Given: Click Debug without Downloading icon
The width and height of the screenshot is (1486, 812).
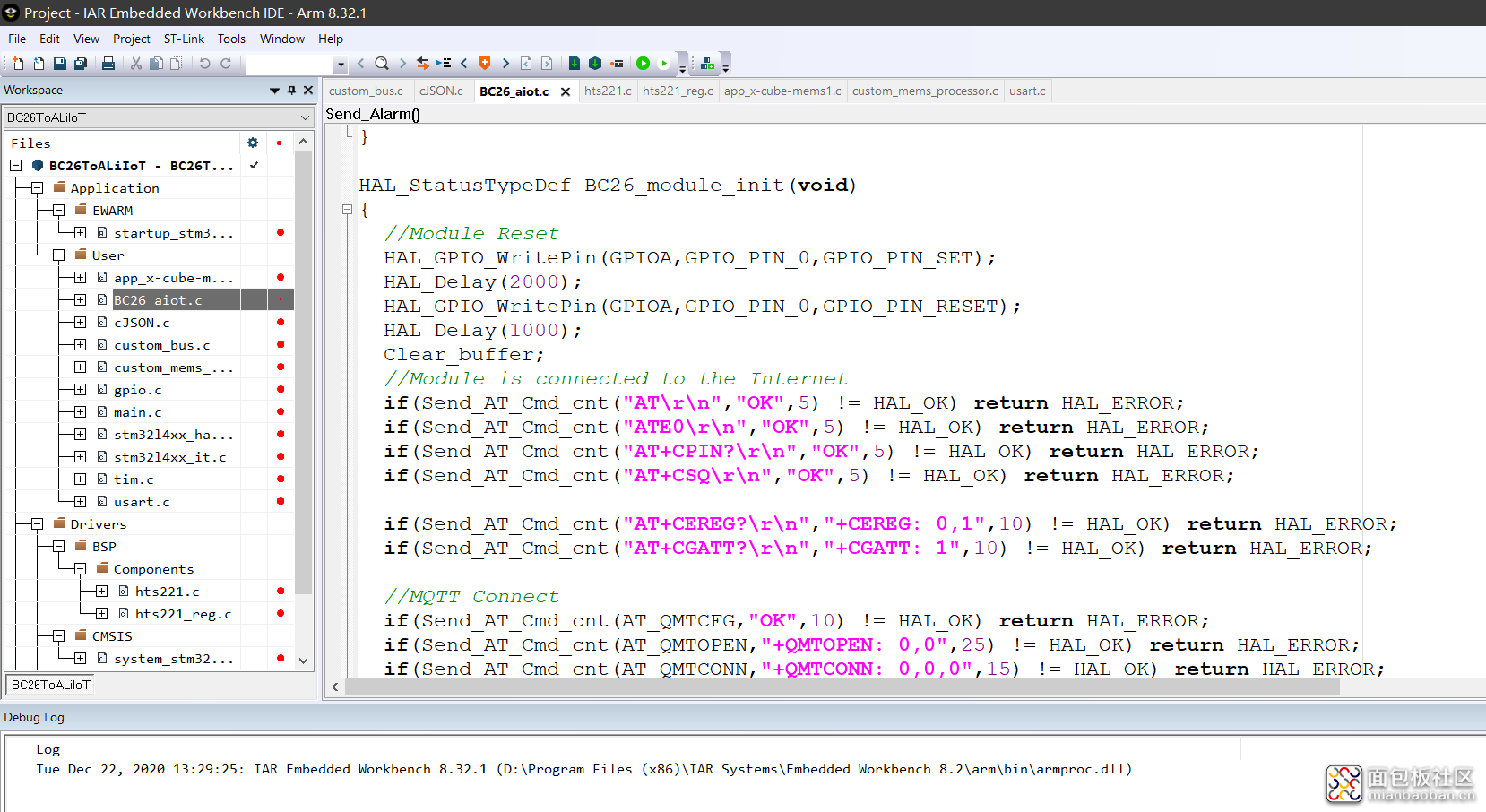Looking at the screenshot, I should coord(664,64).
